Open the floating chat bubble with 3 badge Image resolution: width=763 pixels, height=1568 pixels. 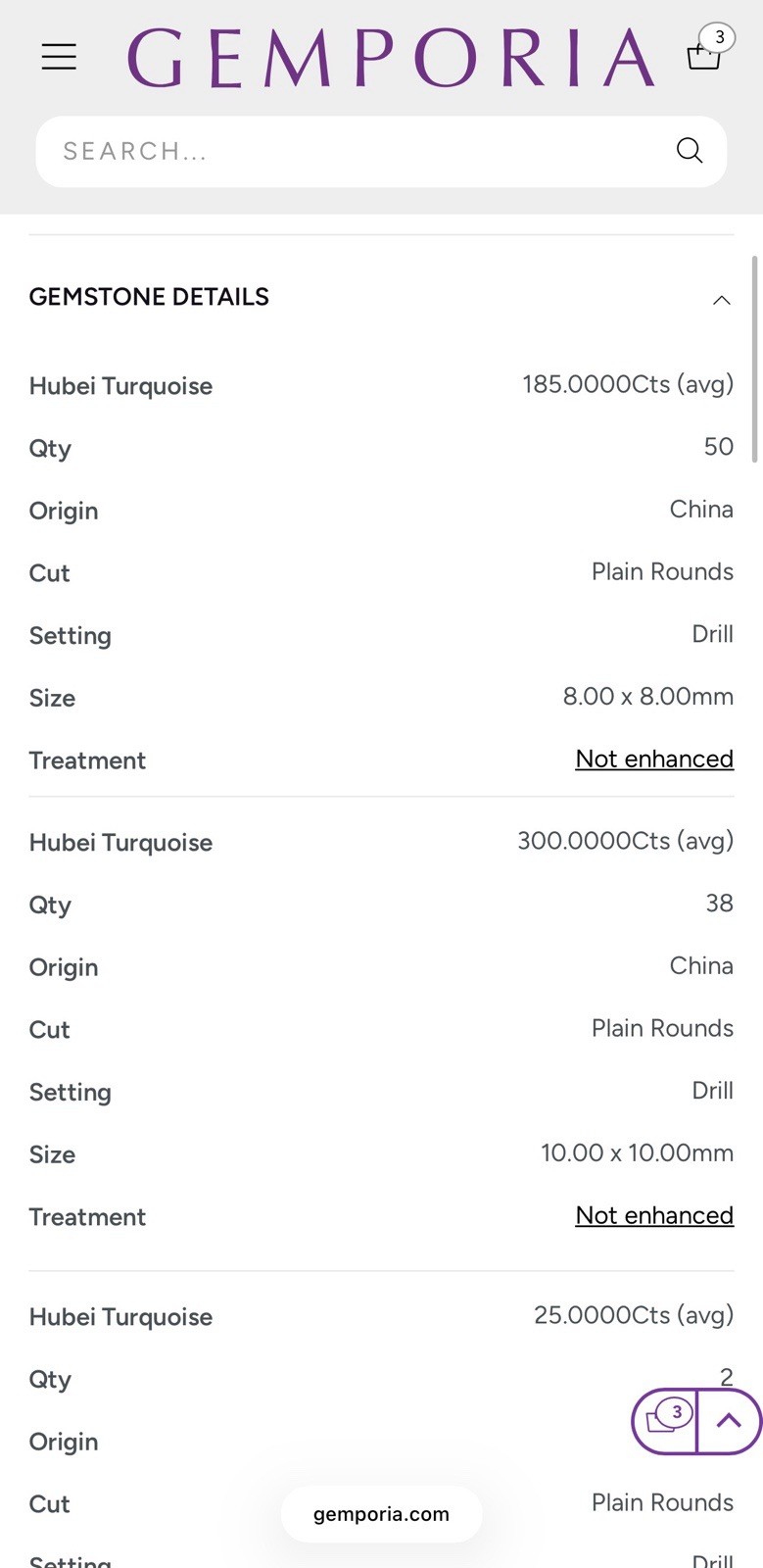click(665, 1421)
